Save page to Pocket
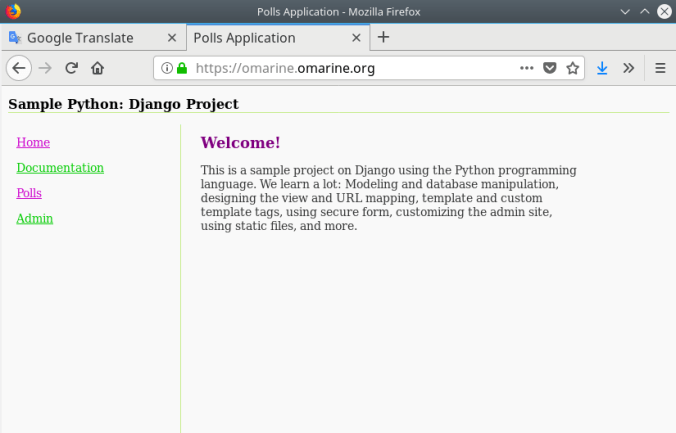Screen dimensions: 676x433 550,68
